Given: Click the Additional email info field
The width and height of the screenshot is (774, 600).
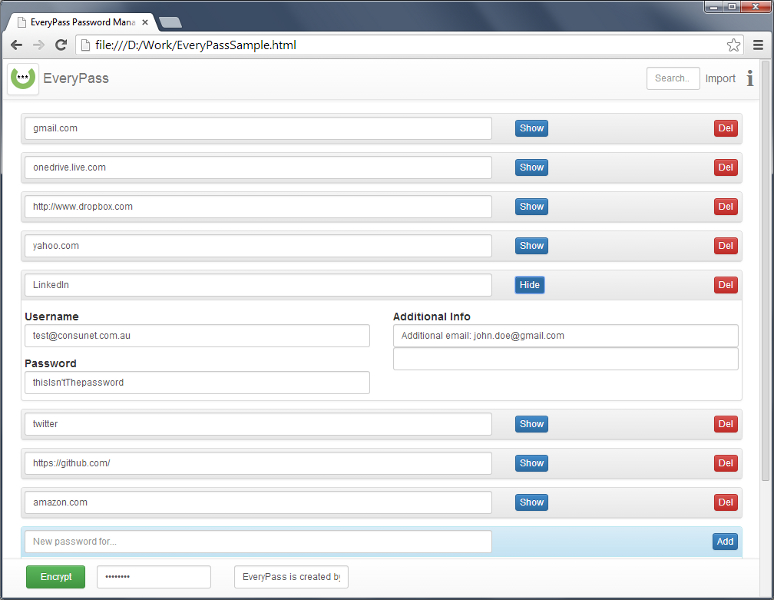Looking at the screenshot, I should click(x=566, y=336).
